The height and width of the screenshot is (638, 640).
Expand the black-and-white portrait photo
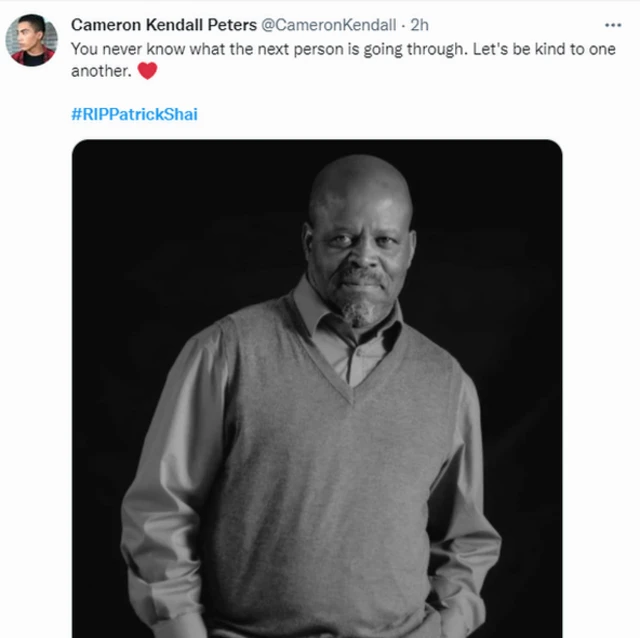[317, 388]
